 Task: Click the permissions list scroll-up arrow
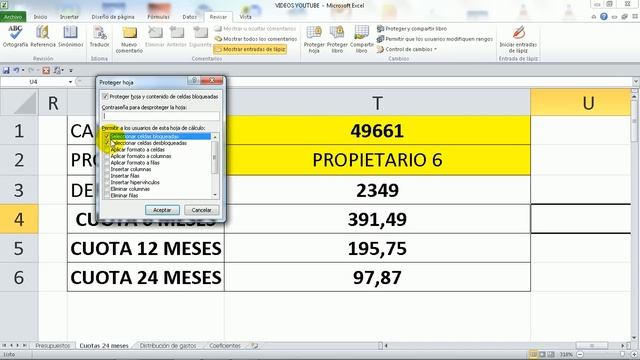215,137
